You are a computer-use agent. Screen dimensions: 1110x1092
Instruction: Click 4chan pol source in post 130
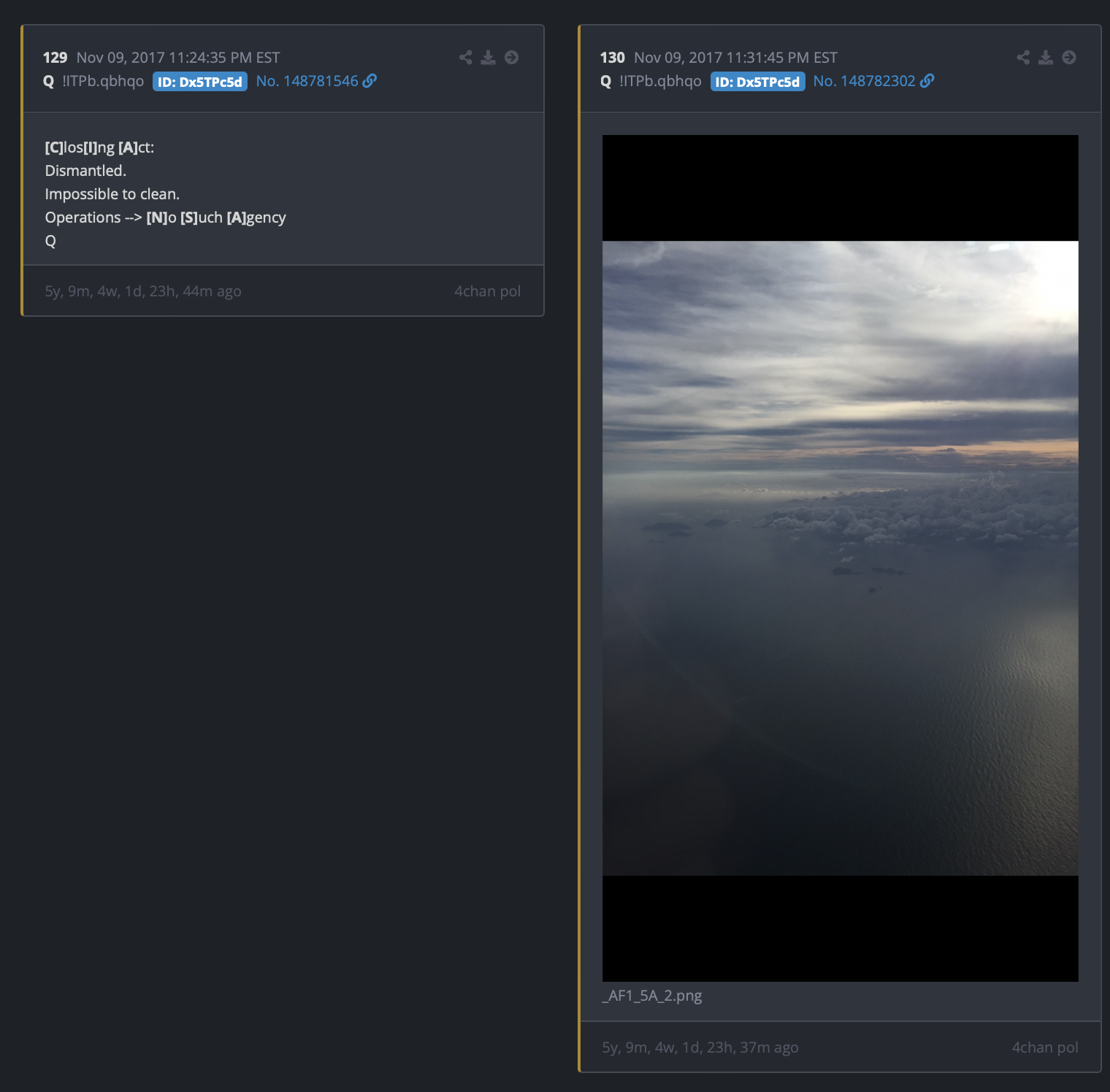tap(1045, 1047)
